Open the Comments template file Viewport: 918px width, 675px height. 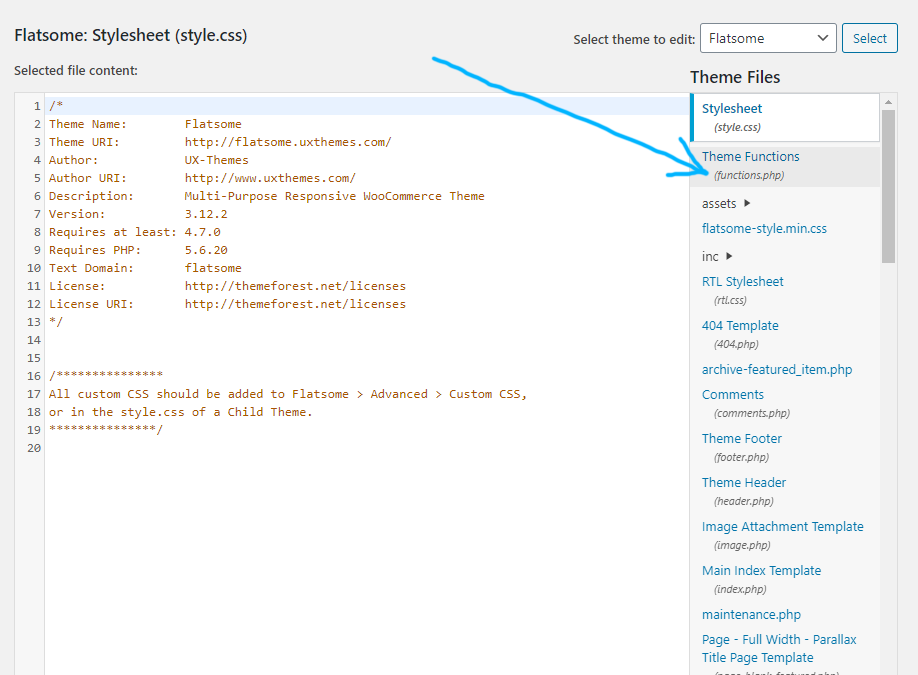pyautogui.click(x=732, y=395)
